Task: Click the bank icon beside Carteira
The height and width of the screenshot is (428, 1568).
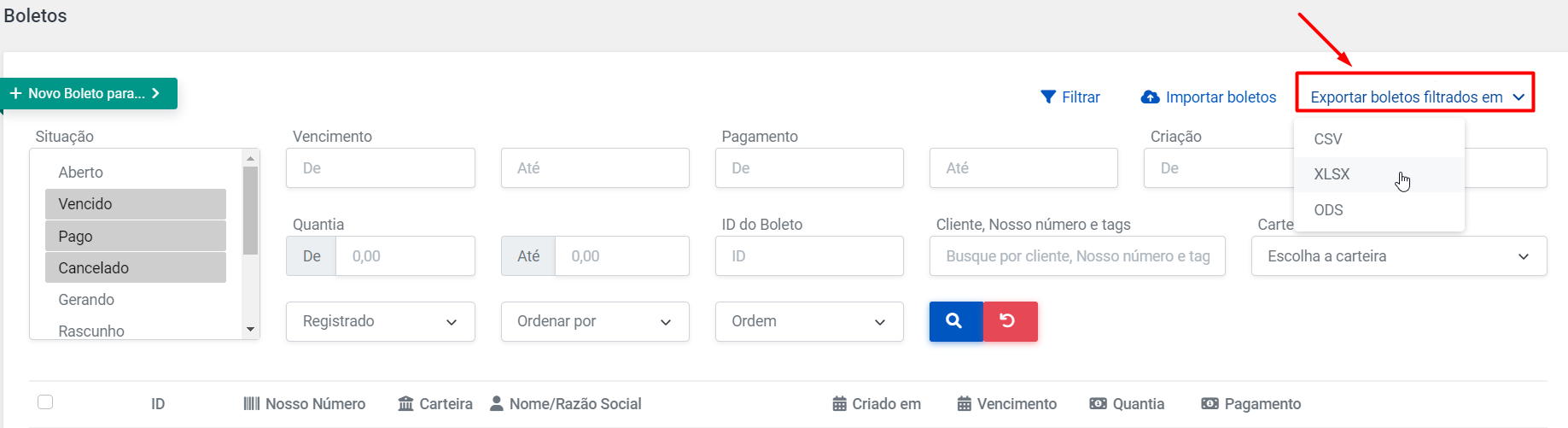Action: click(406, 403)
